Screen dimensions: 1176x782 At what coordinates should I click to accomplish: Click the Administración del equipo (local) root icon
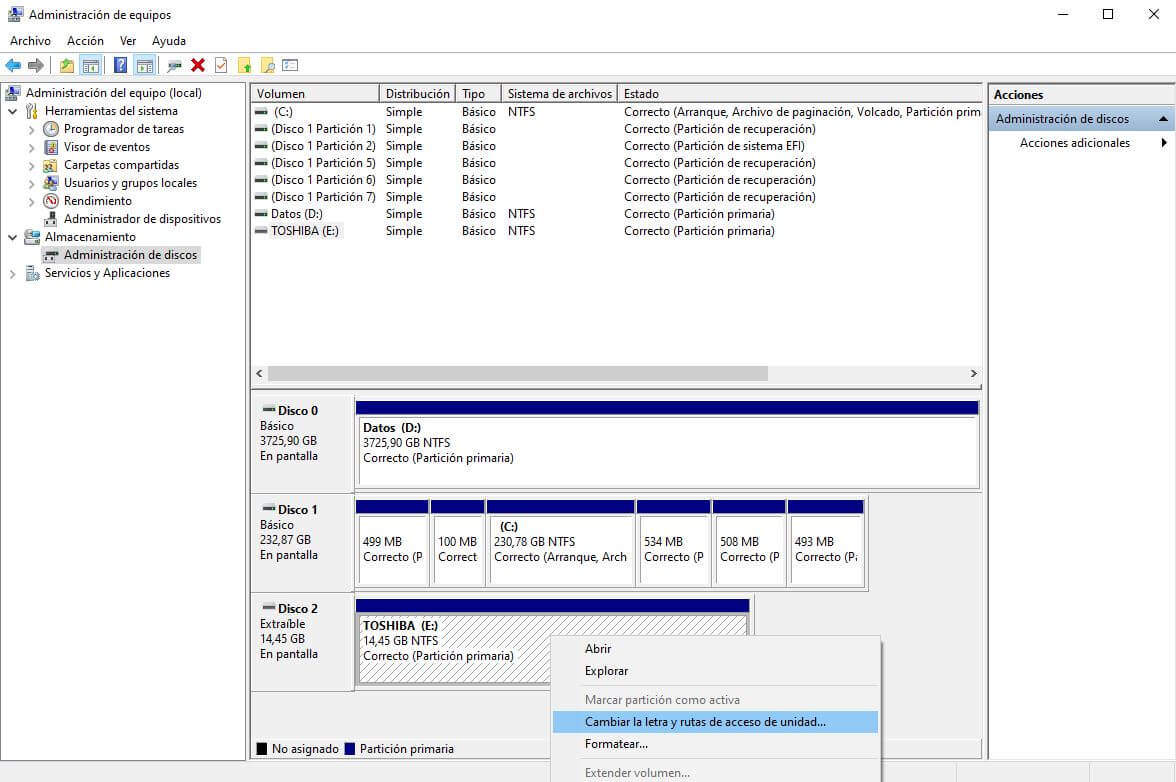(13, 93)
